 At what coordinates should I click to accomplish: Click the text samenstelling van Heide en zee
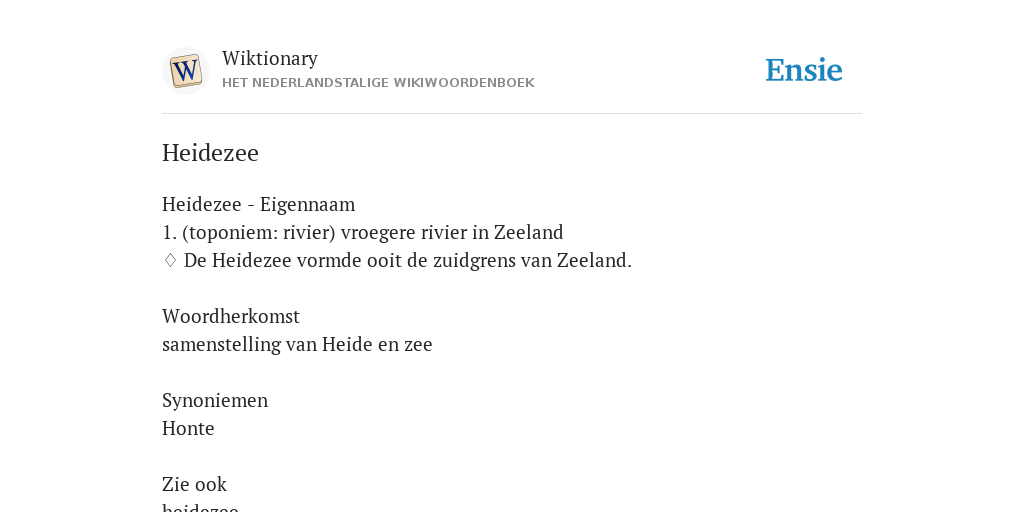tap(297, 344)
